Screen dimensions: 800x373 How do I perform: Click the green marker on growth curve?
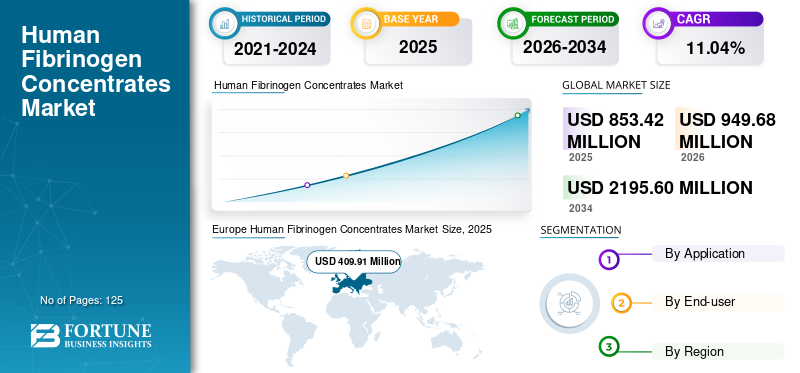point(517,115)
